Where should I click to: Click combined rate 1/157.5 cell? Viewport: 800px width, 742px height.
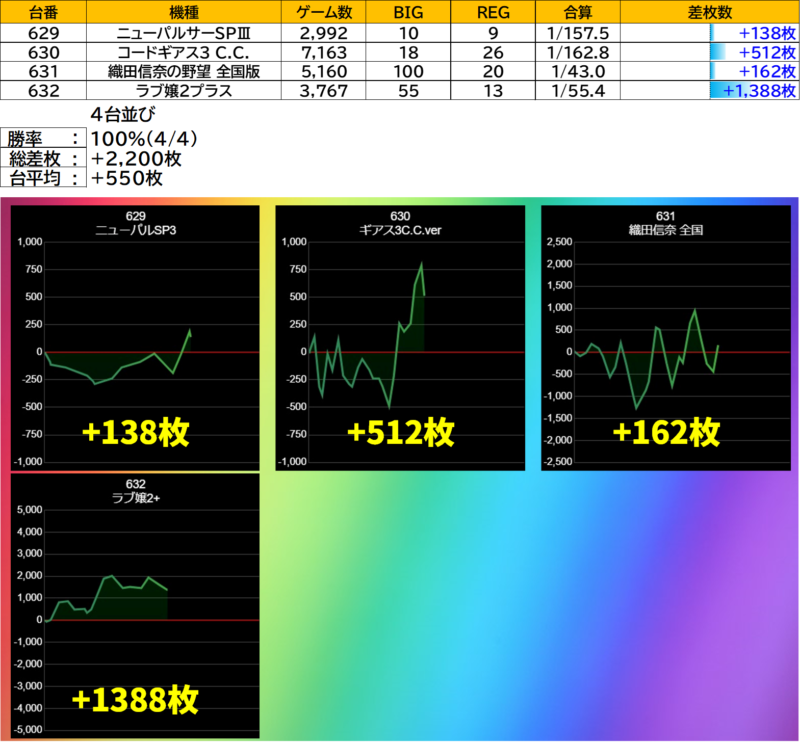[x=578, y=33]
